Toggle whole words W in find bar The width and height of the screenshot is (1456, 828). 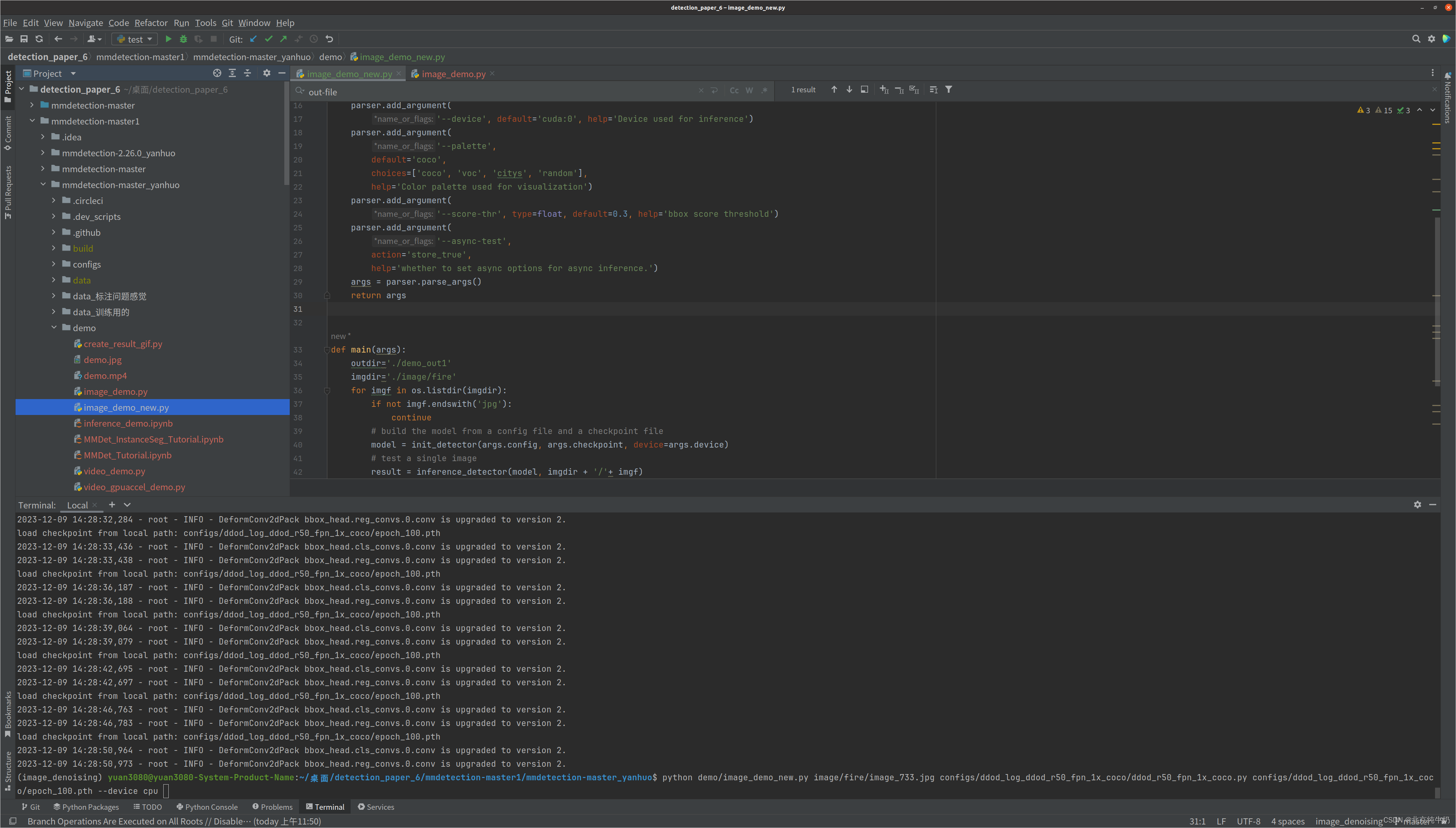749,90
